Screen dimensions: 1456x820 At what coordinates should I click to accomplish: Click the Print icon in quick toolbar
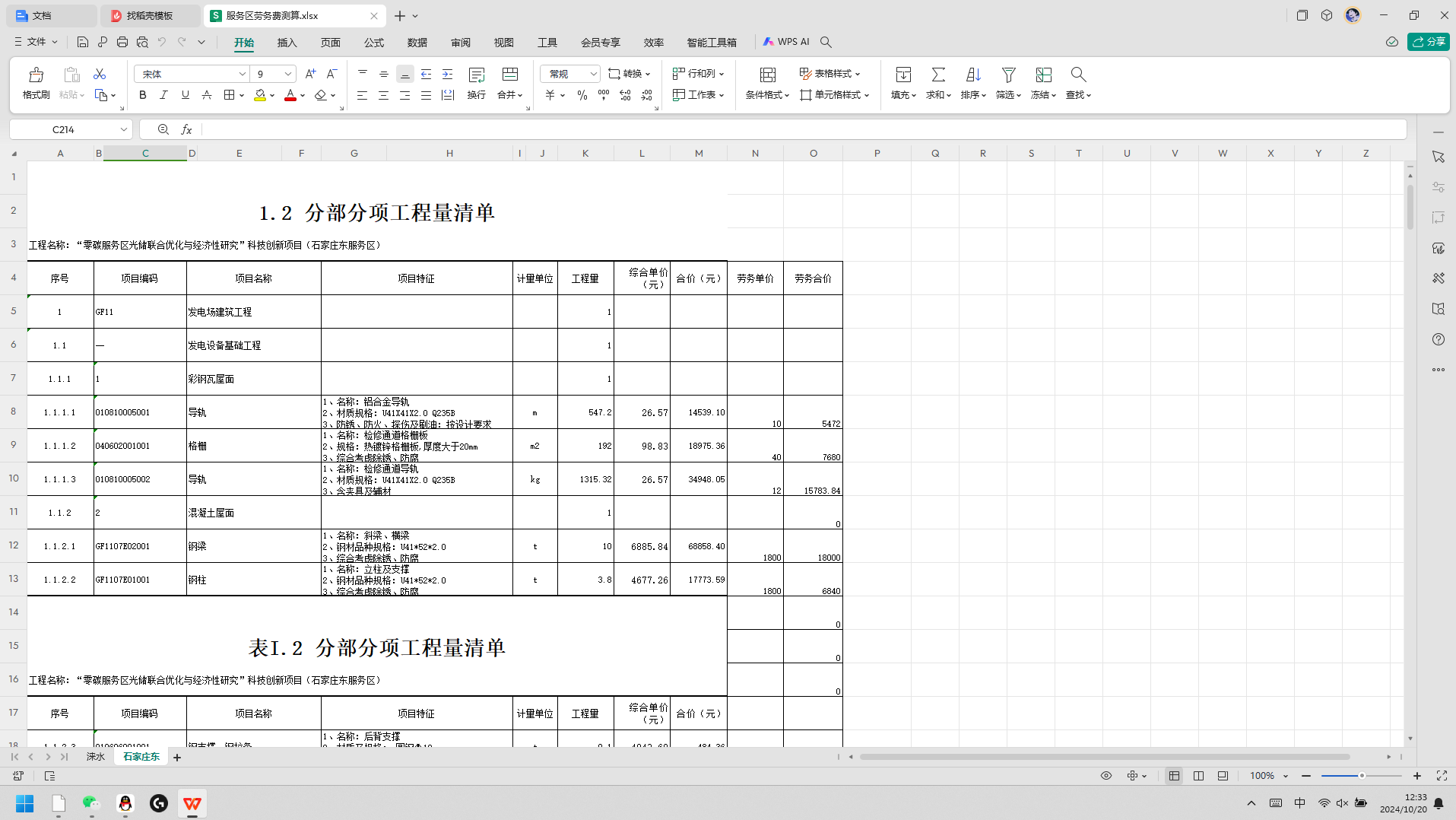122,42
